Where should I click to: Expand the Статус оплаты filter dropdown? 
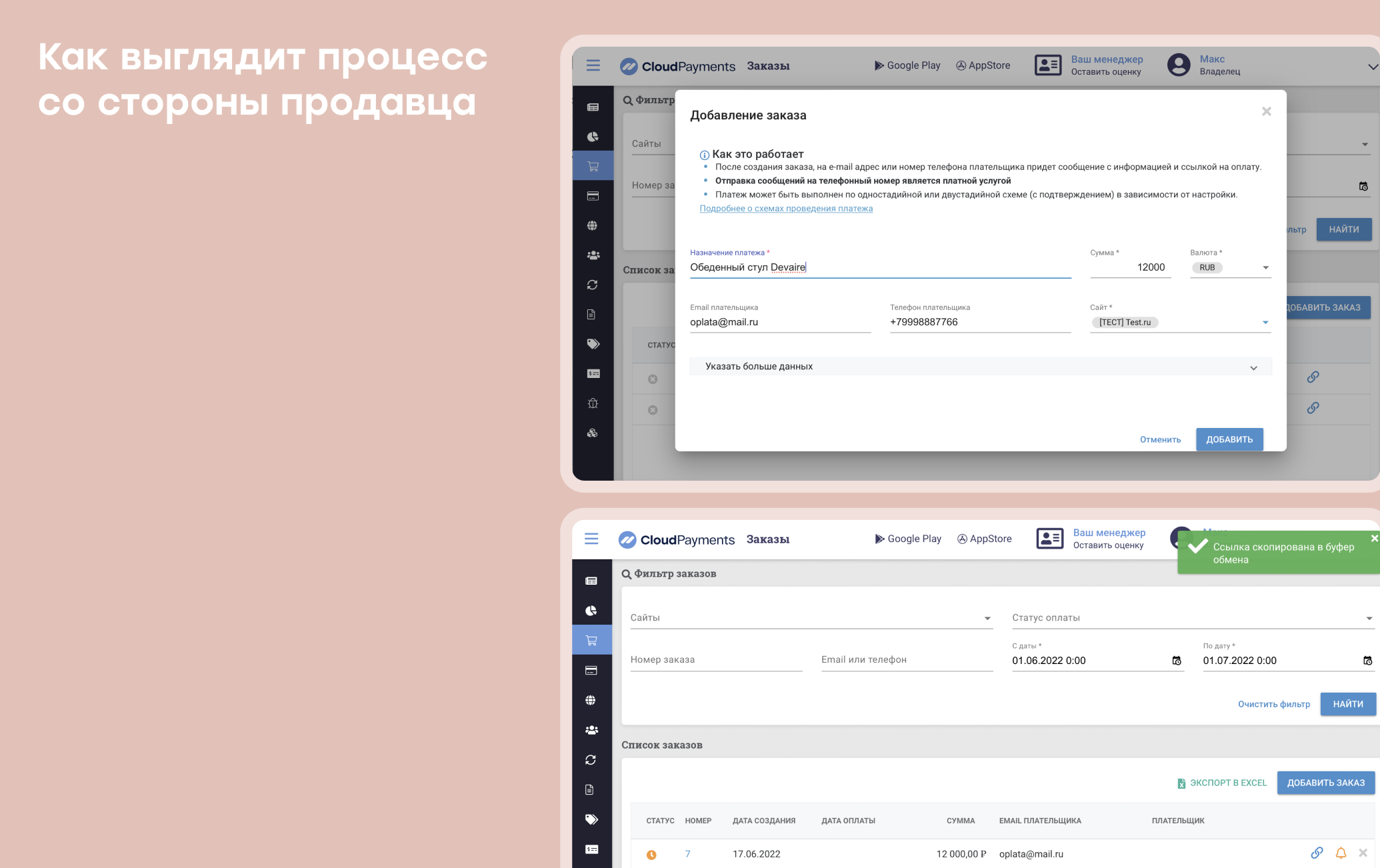click(1190, 618)
